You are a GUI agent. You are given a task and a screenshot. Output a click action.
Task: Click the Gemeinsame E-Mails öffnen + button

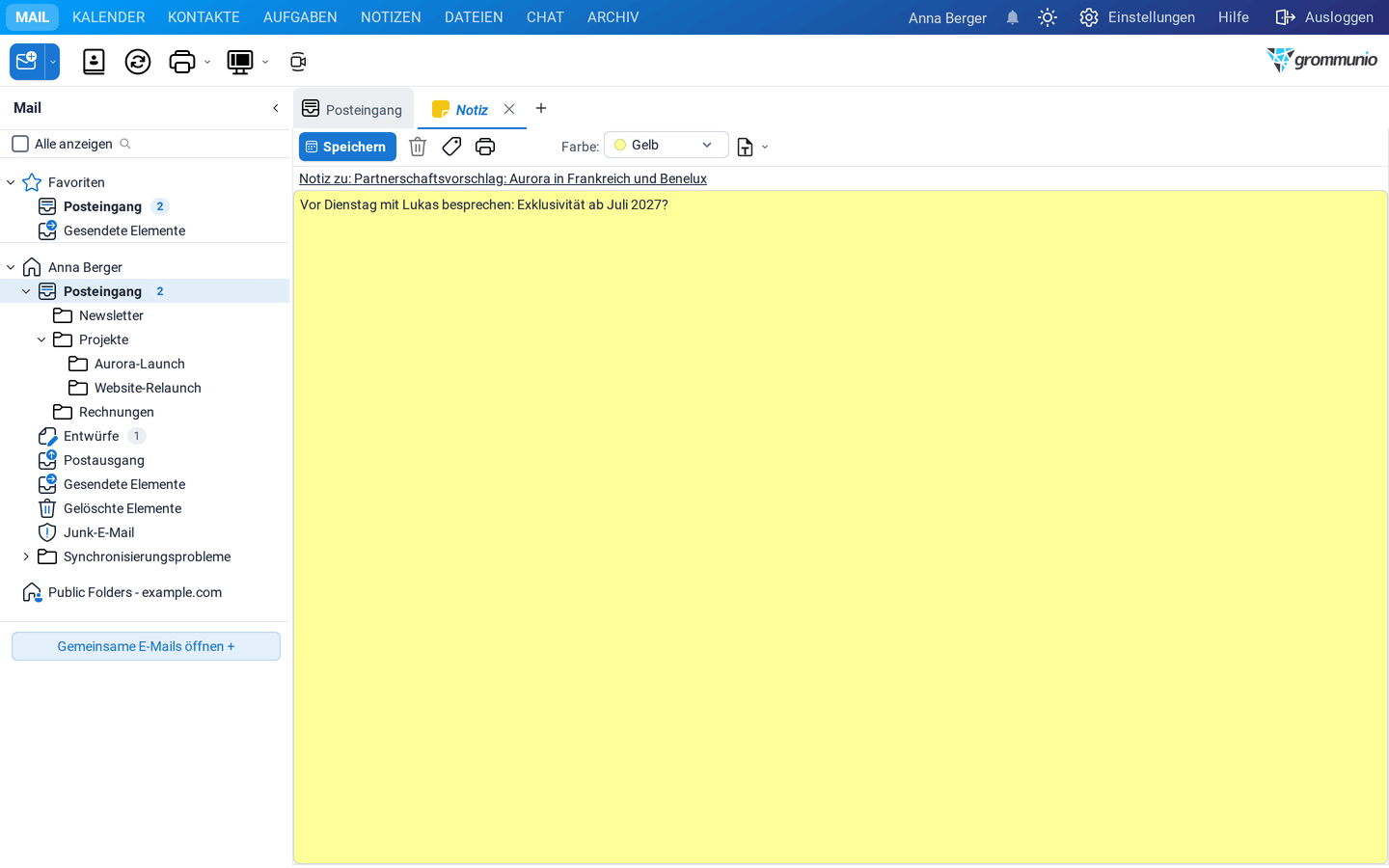pyautogui.click(x=146, y=646)
